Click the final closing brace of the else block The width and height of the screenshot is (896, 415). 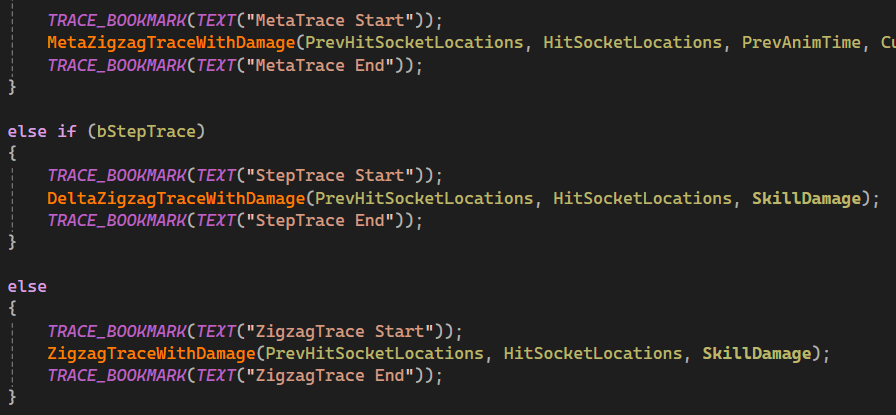12,397
